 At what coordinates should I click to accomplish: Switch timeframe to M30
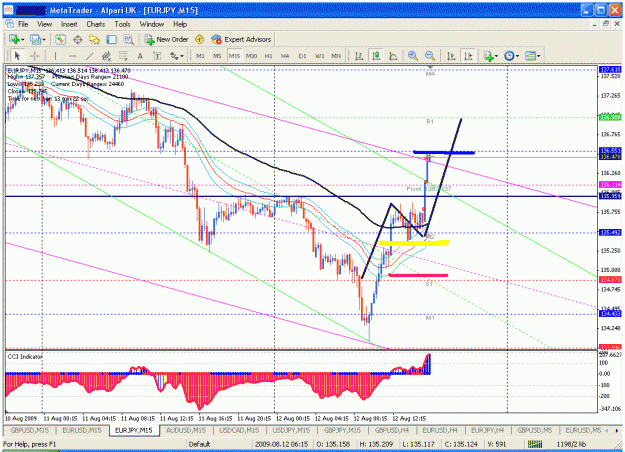point(251,56)
